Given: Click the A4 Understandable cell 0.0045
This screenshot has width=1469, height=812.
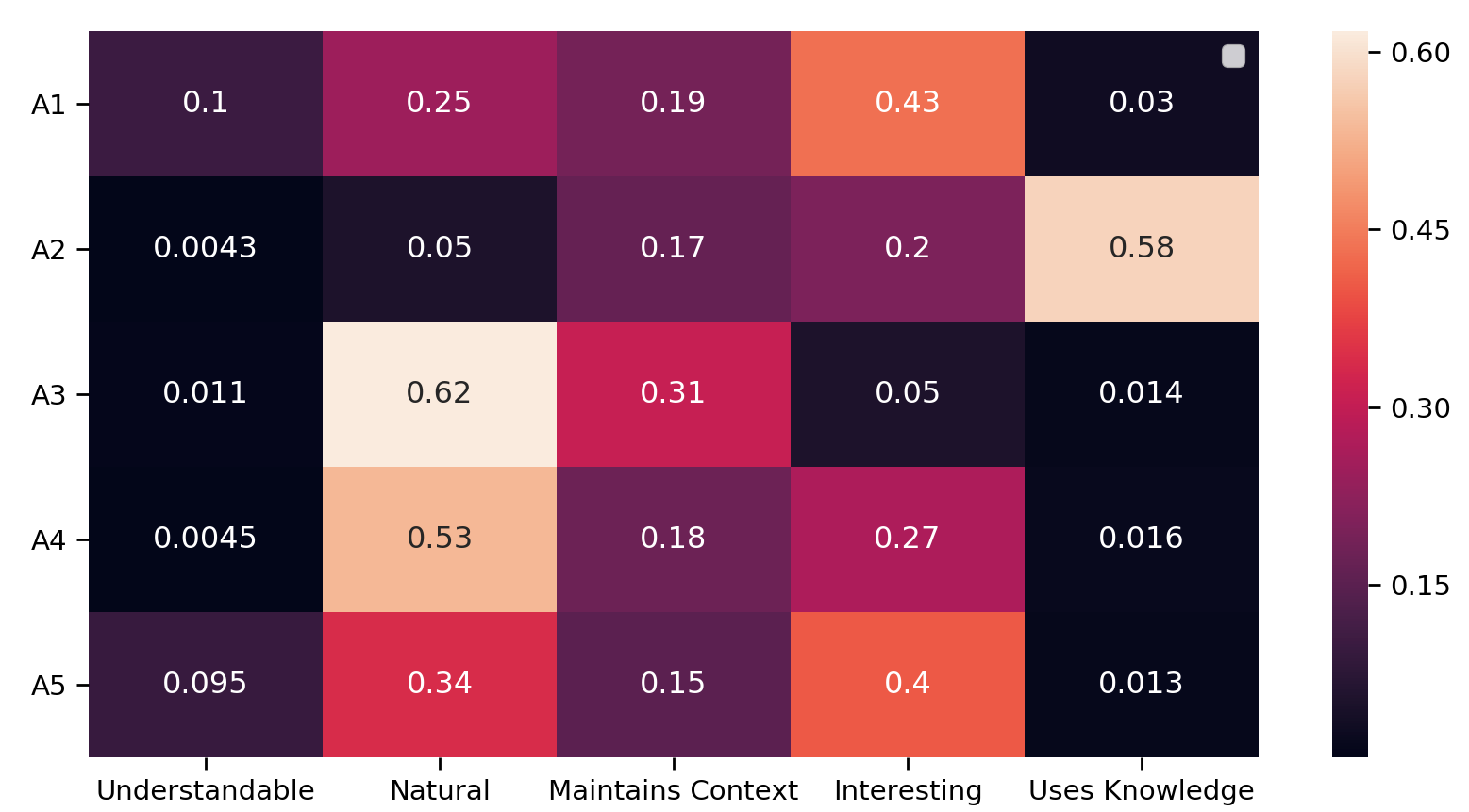Looking at the screenshot, I should [205, 539].
